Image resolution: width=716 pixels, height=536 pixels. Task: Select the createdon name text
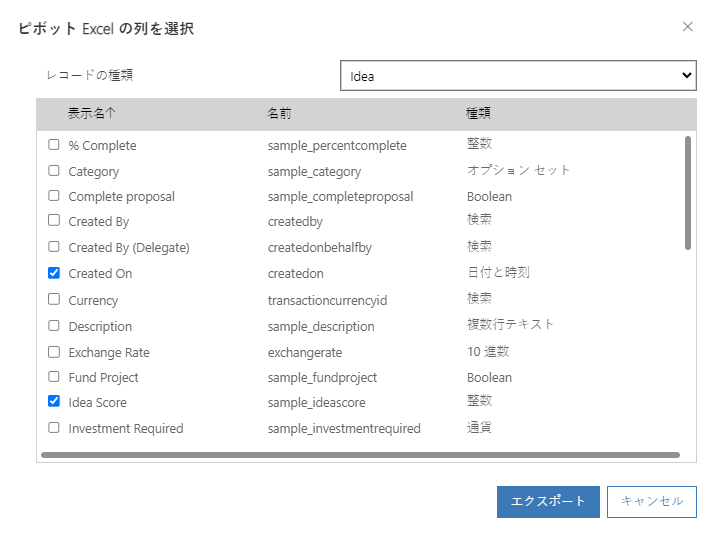click(x=295, y=273)
